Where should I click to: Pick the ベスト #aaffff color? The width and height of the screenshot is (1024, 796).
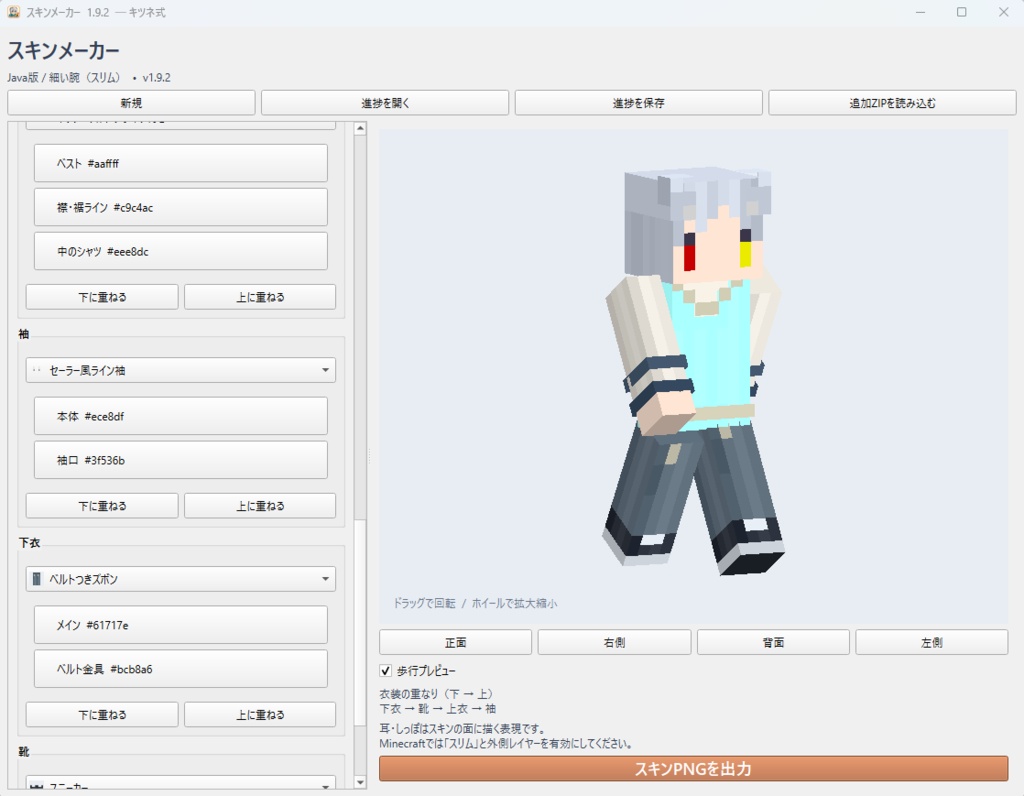(181, 163)
